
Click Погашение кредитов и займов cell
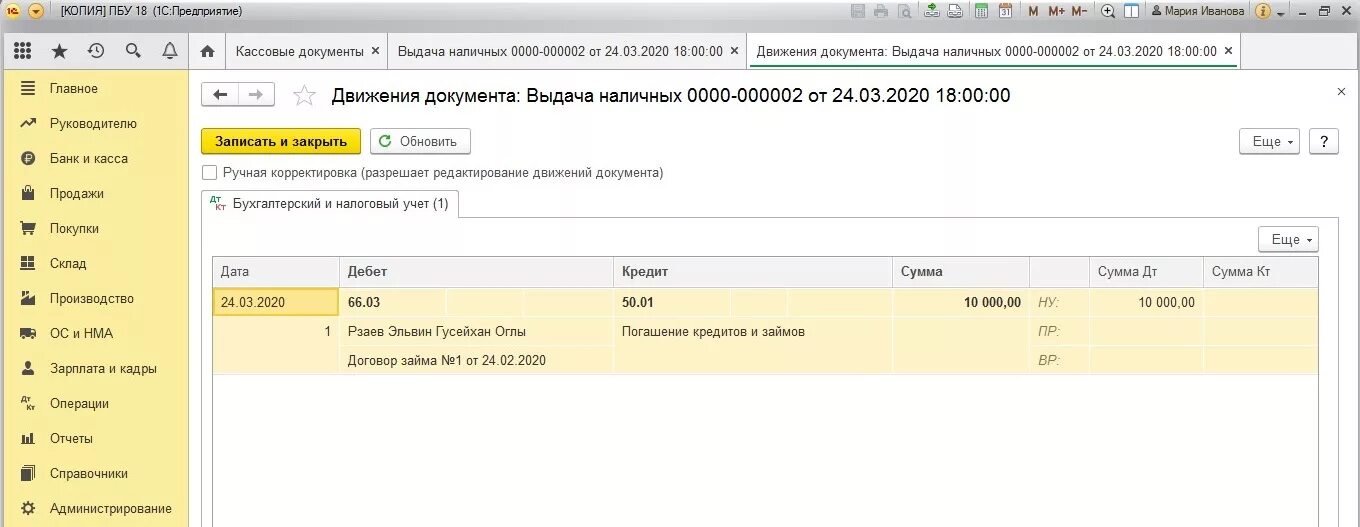coord(753,331)
